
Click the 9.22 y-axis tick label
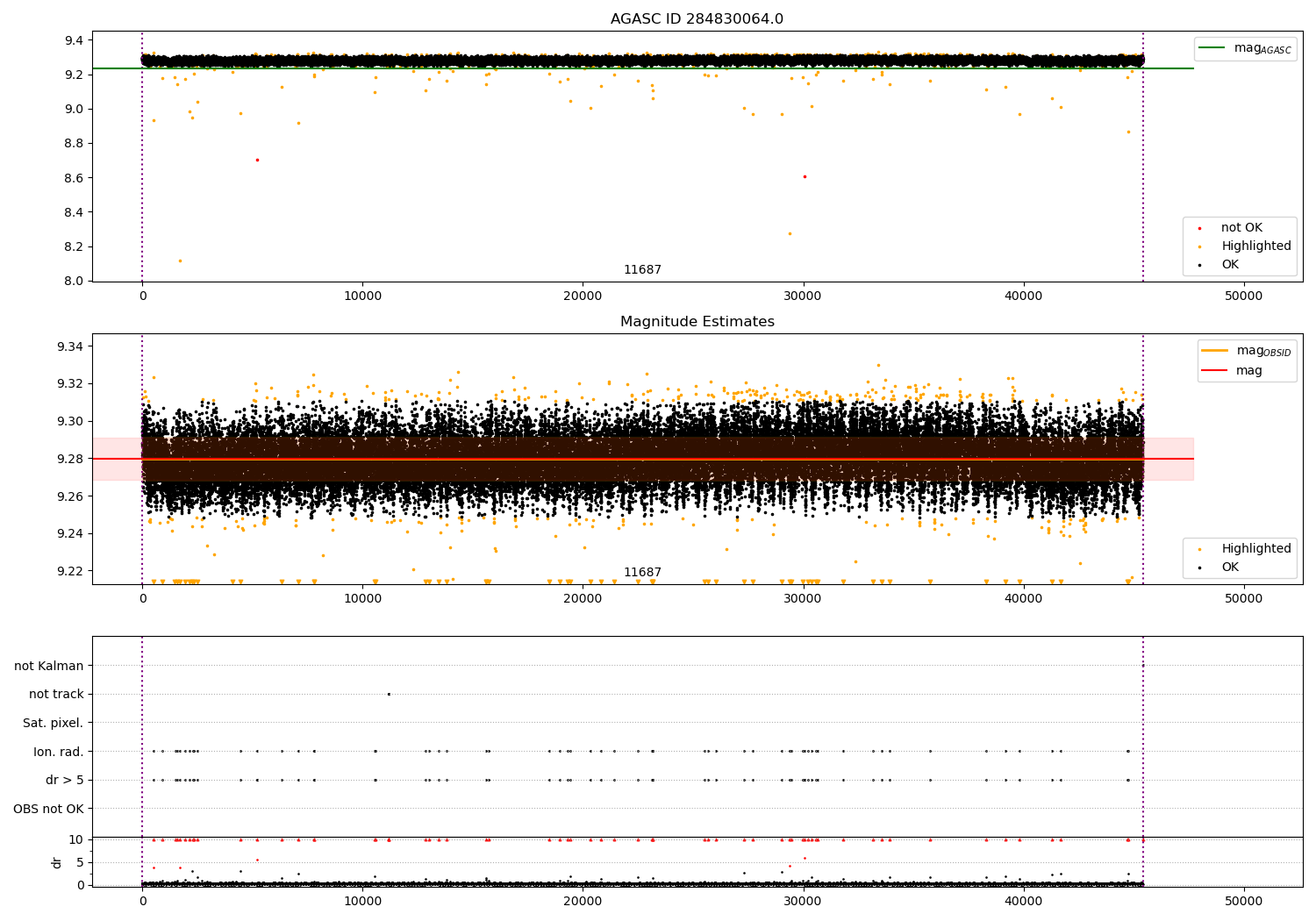point(70,571)
